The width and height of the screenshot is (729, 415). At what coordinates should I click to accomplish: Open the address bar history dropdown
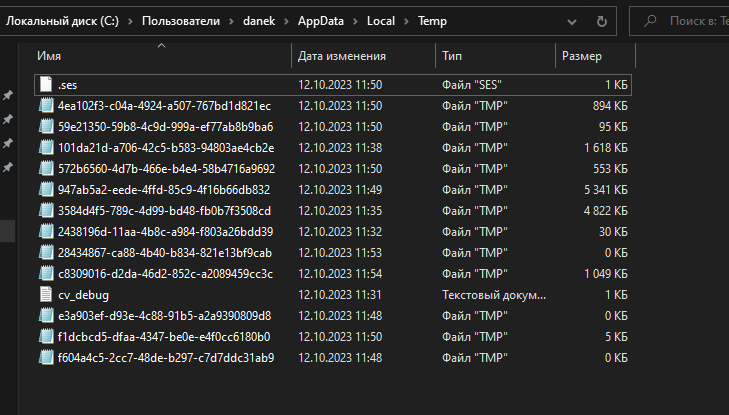coord(573,20)
